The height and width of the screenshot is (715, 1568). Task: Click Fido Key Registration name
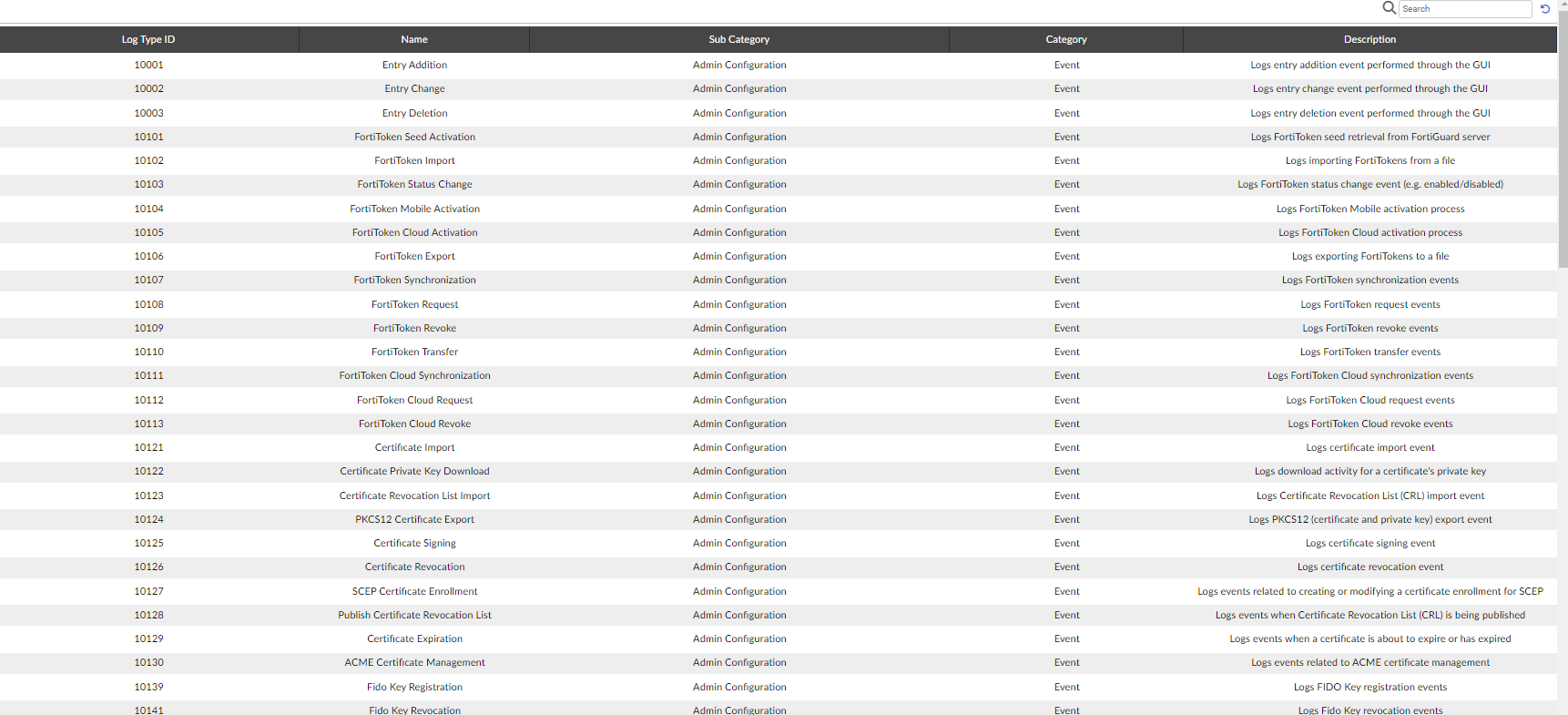[x=414, y=687]
